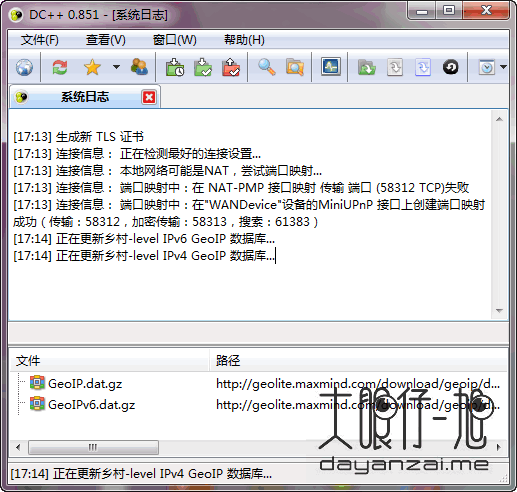The width and height of the screenshot is (517, 492).
Task: Click the 系统日志 tab icon
Action: [x=22, y=97]
